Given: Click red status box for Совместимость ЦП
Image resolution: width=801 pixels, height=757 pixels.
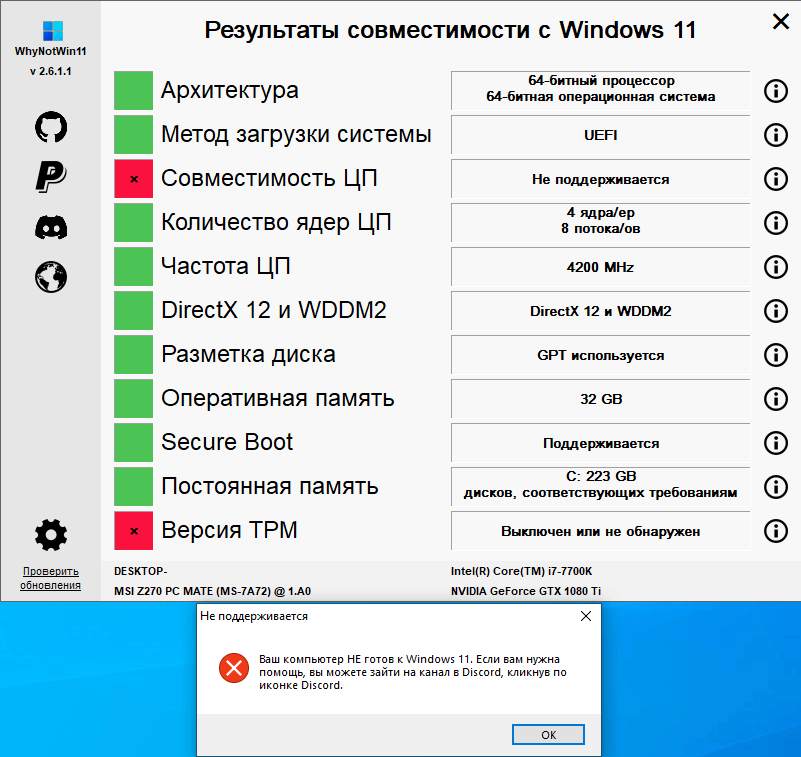Looking at the screenshot, I should tap(133, 179).
